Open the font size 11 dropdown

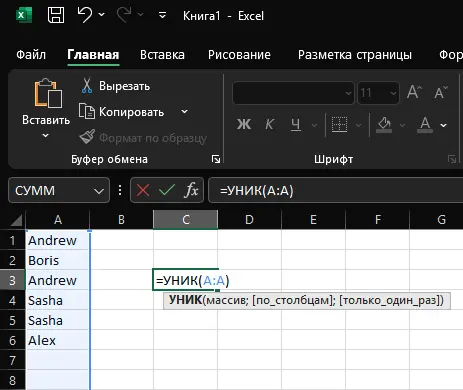[393, 93]
